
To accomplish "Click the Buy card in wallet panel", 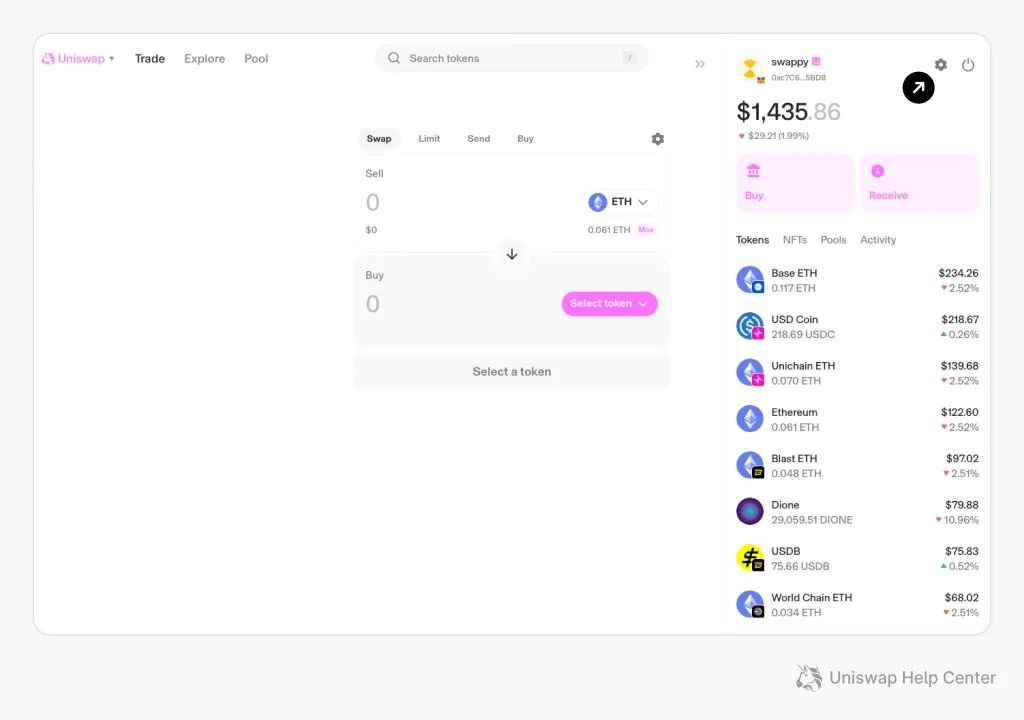I will (795, 183).
